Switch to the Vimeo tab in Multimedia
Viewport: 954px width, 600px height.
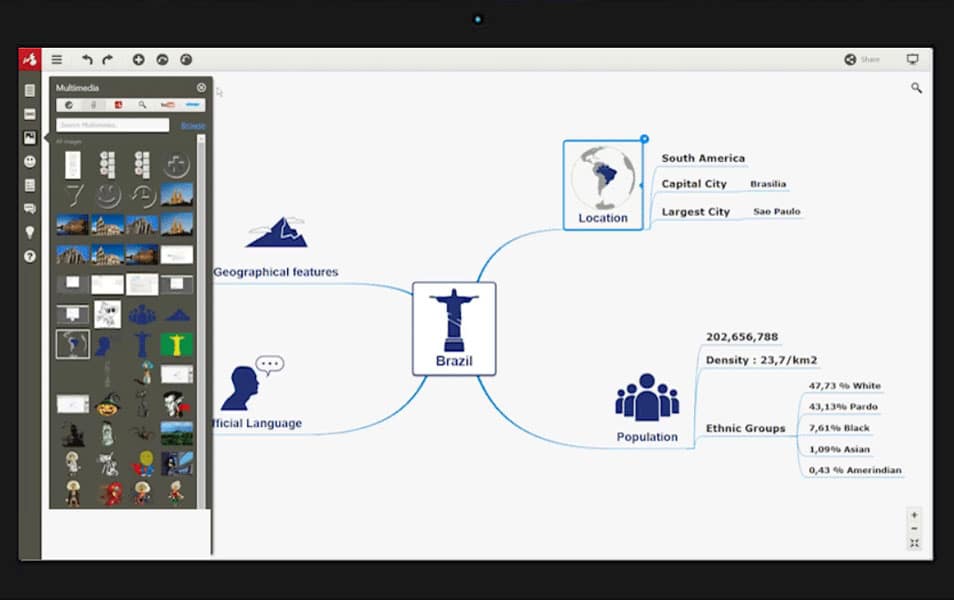point(192,104)
